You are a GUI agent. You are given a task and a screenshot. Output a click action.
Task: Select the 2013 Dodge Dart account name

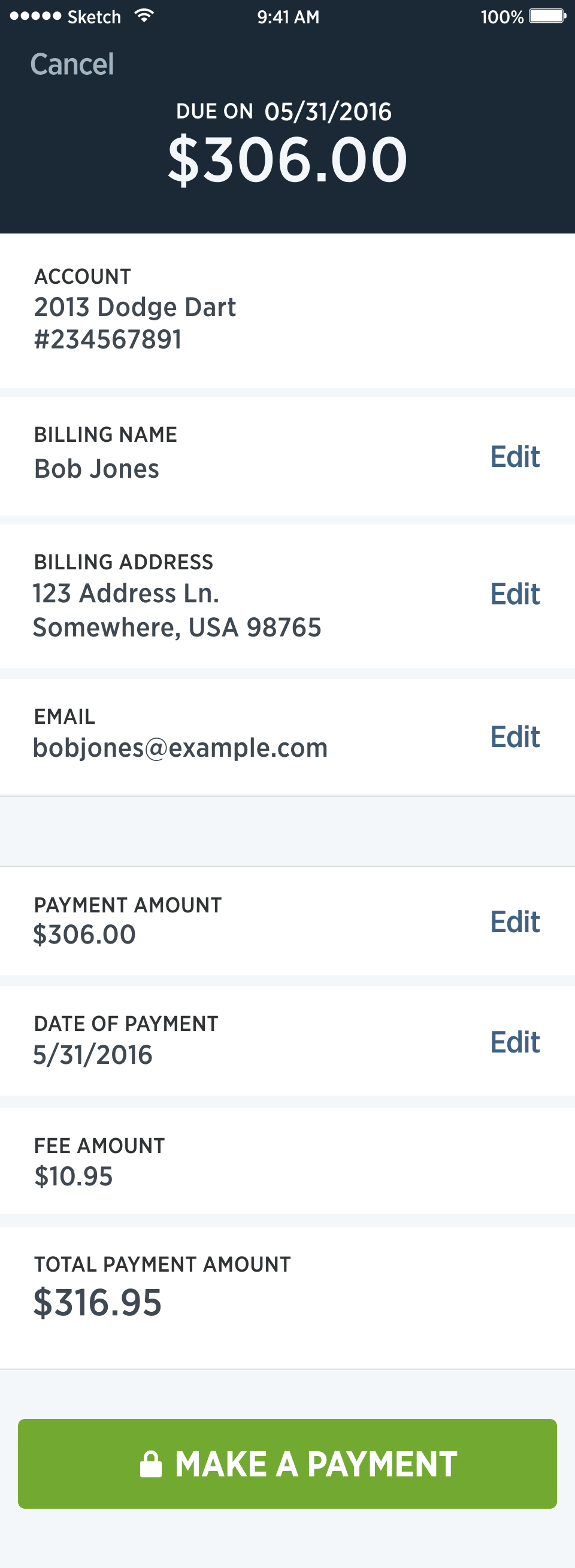135,307
